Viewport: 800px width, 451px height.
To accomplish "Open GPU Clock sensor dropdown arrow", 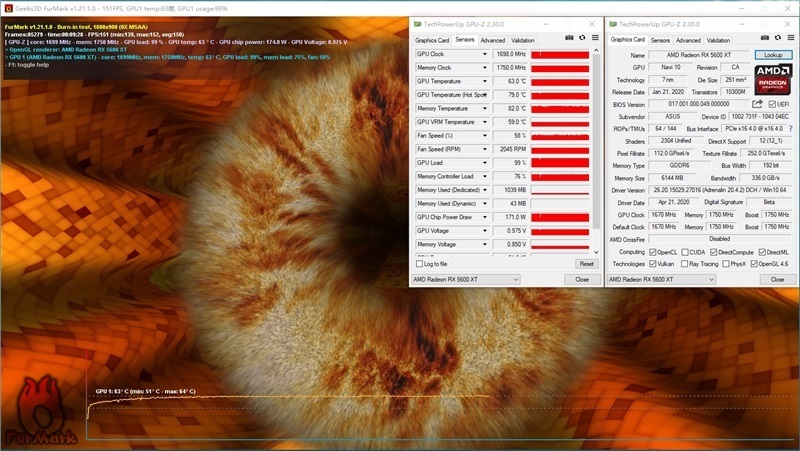I will tap(485, 54).
